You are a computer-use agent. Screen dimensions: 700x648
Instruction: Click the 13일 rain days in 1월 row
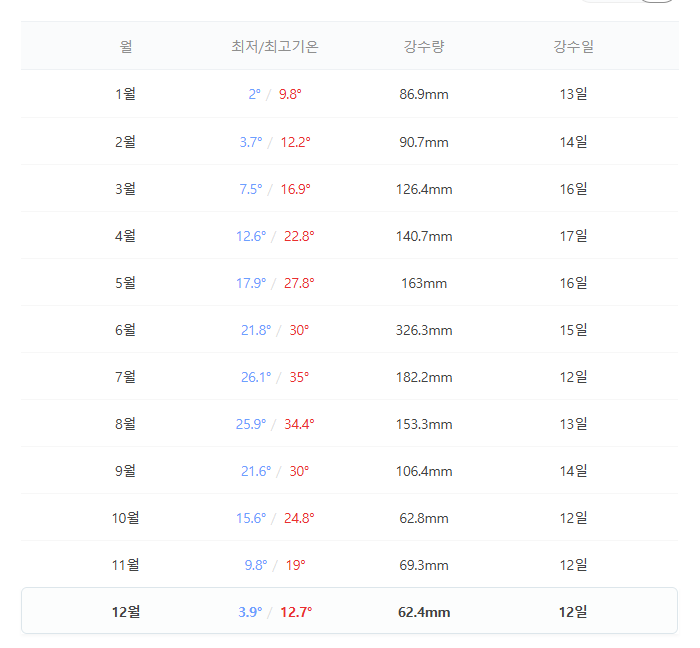coord(573,94)
